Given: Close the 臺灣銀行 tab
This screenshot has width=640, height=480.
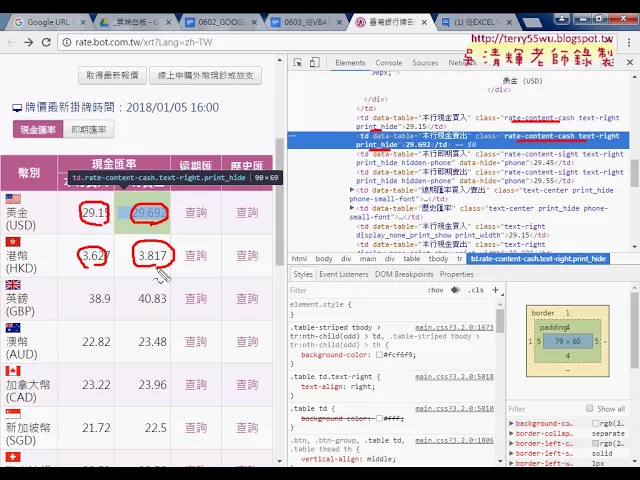Looking at the screenshot, I should [424, 22].
